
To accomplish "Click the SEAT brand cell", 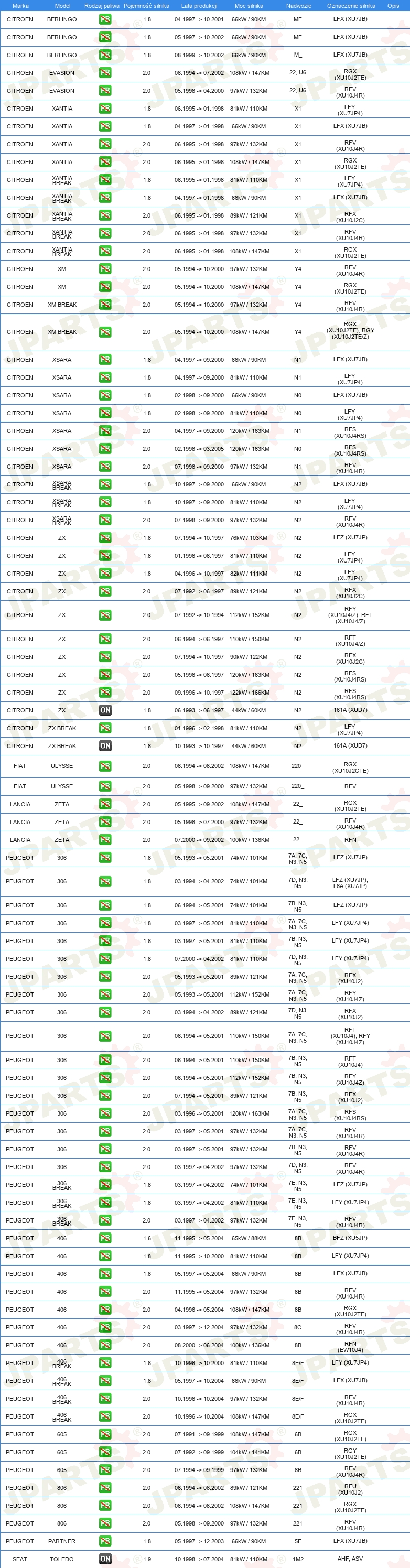I will tap(19, 1559).
